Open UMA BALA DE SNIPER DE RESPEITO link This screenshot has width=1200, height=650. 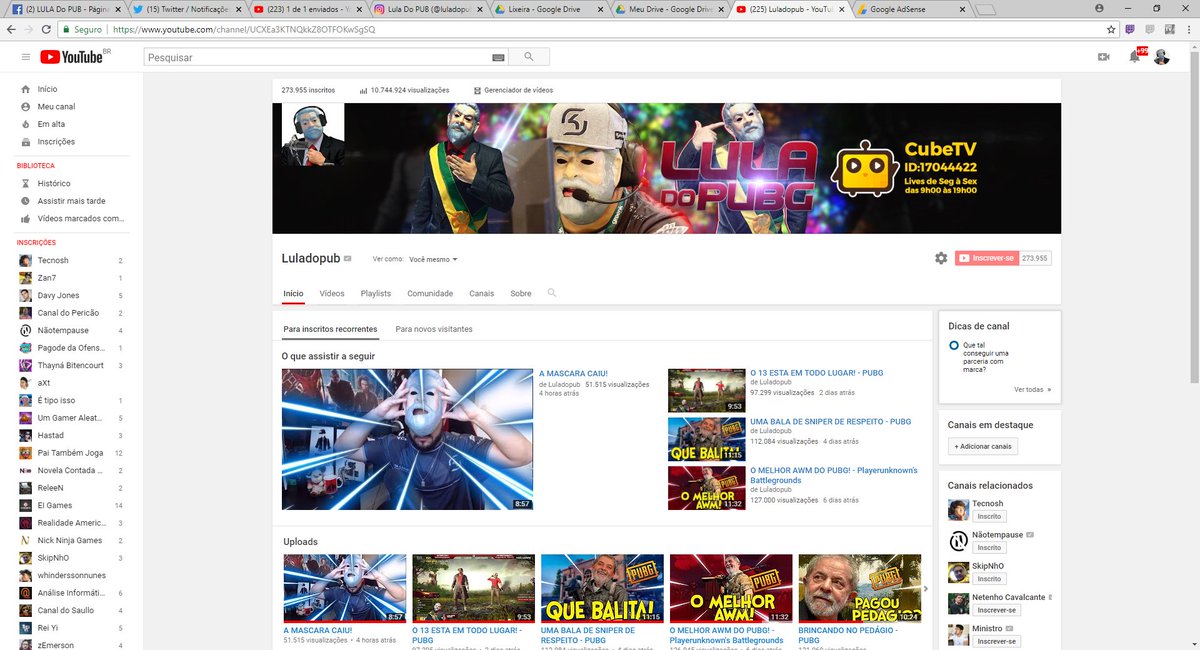(830, 421)
